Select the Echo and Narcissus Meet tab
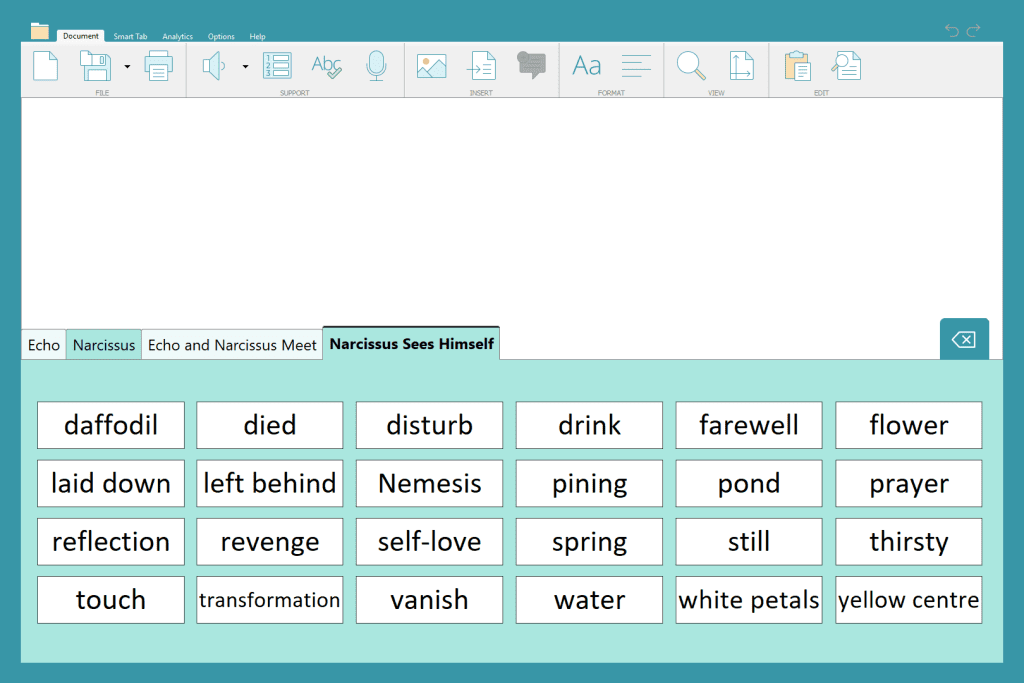Viewport: 1024px width, 683px height. pyautogui.click(x=232, y=345)
